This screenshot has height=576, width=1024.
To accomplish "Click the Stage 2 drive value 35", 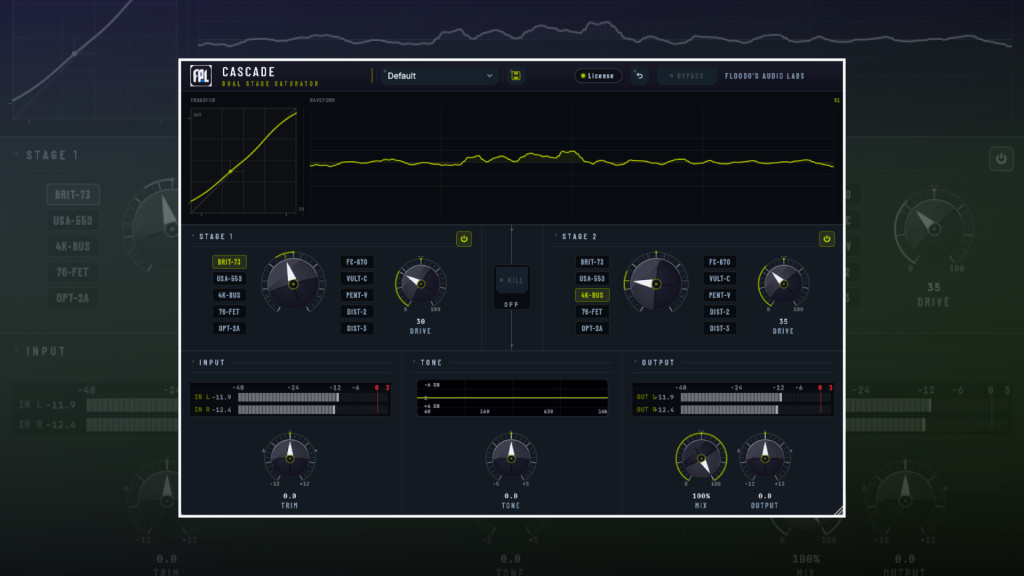I will (x=784, y=321).
